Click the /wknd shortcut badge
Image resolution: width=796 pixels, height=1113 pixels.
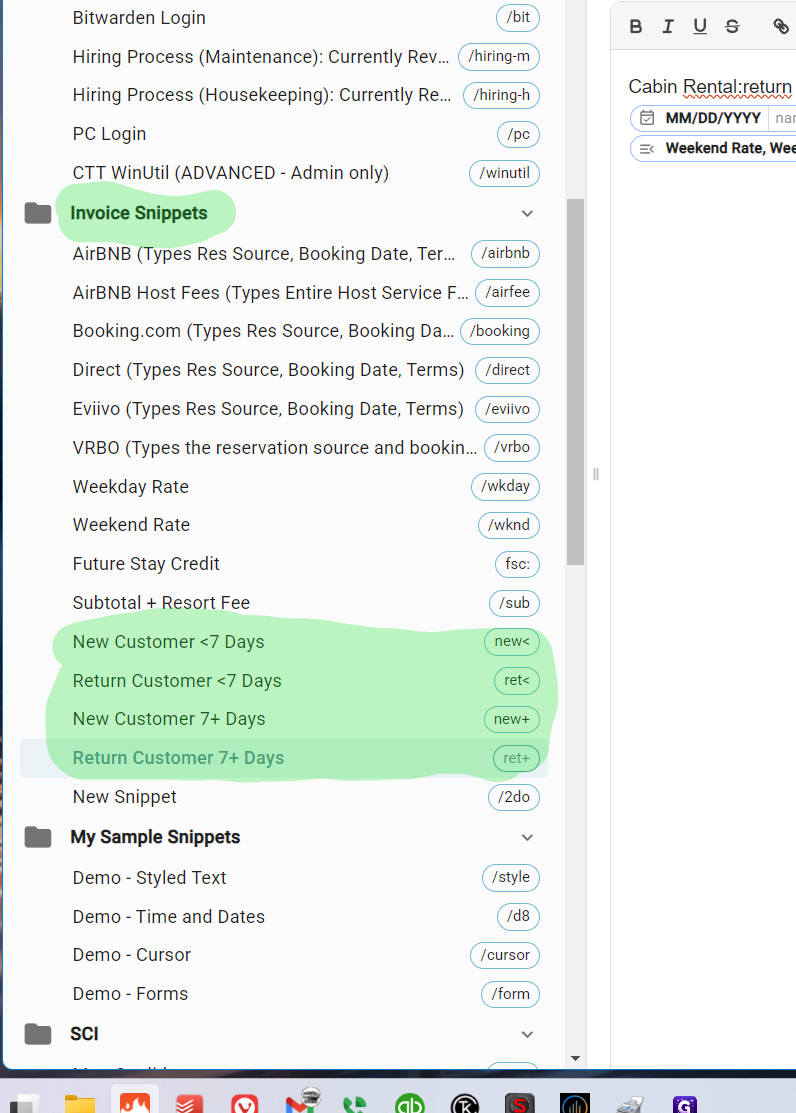point(508,525)
